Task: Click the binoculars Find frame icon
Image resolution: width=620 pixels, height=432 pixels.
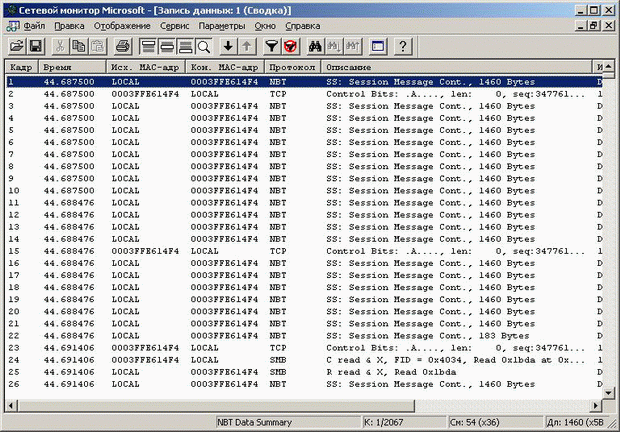Action: tap(314, 46)
